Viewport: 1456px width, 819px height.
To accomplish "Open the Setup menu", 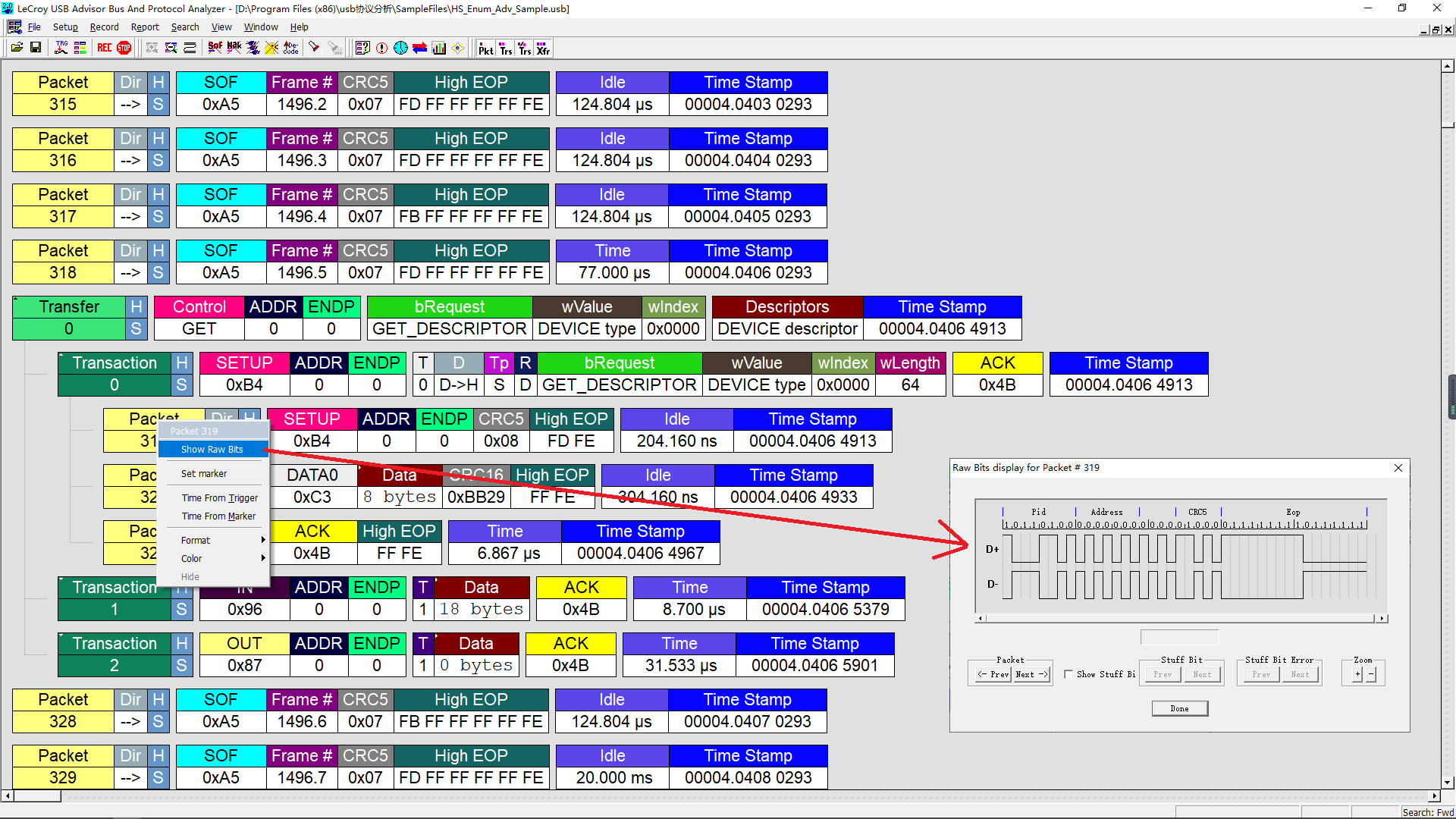I will tap(65, 27).
